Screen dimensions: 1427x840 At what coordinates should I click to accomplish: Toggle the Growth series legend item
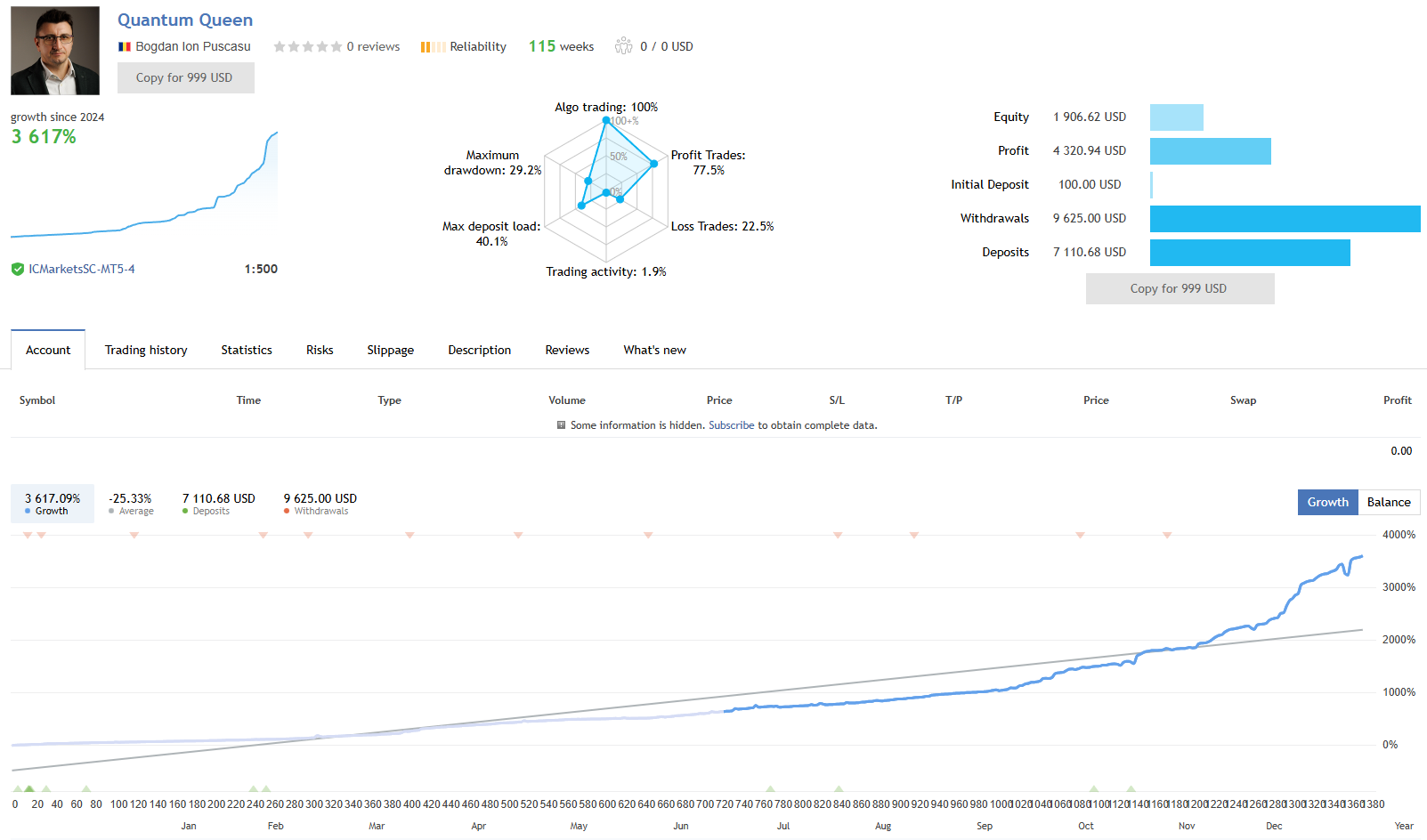tap(53, 504)
